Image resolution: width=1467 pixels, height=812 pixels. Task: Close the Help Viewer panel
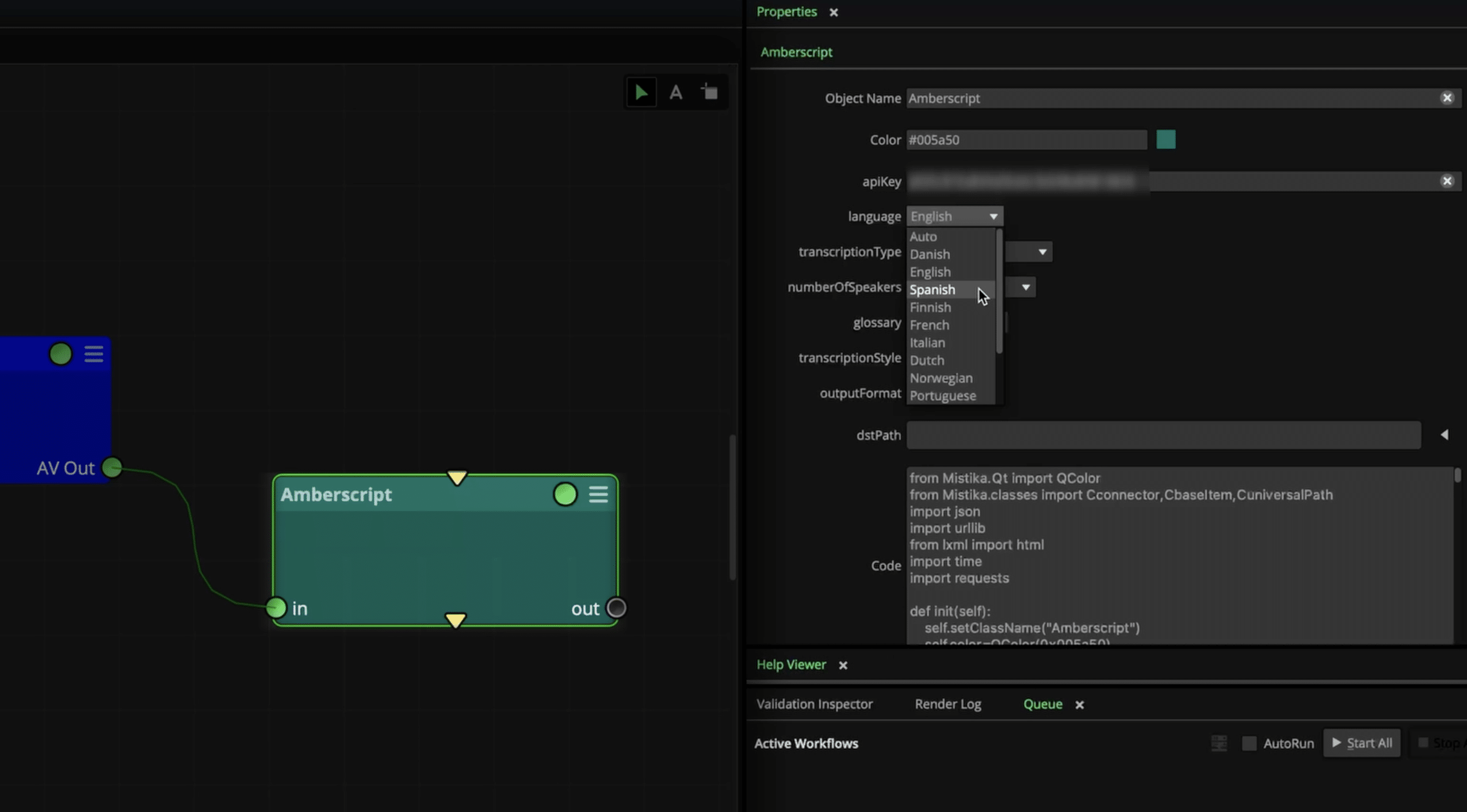coord(843,665)
